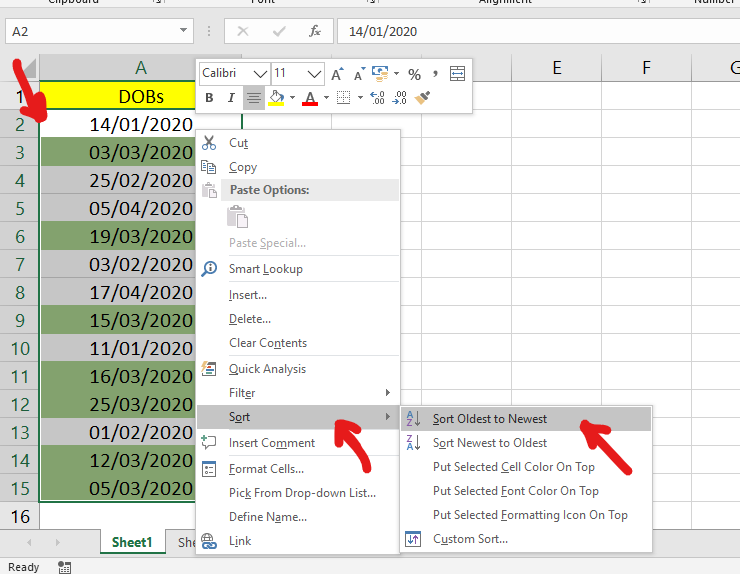Toggle Bold in mini toolbar
This screenshot has height=574, width=740.
[209, 98]
